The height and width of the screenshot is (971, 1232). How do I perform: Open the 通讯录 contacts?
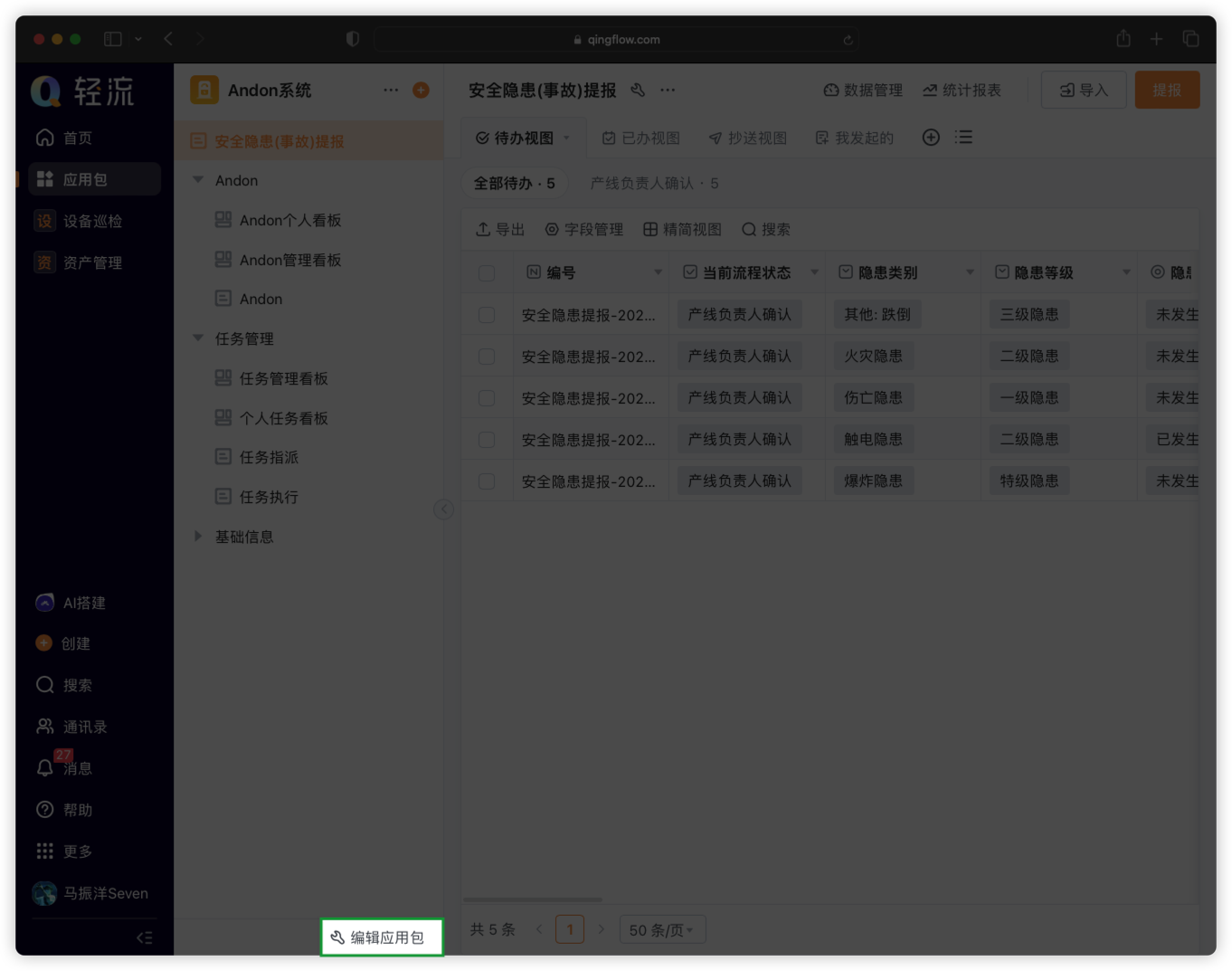pos(71,727)
